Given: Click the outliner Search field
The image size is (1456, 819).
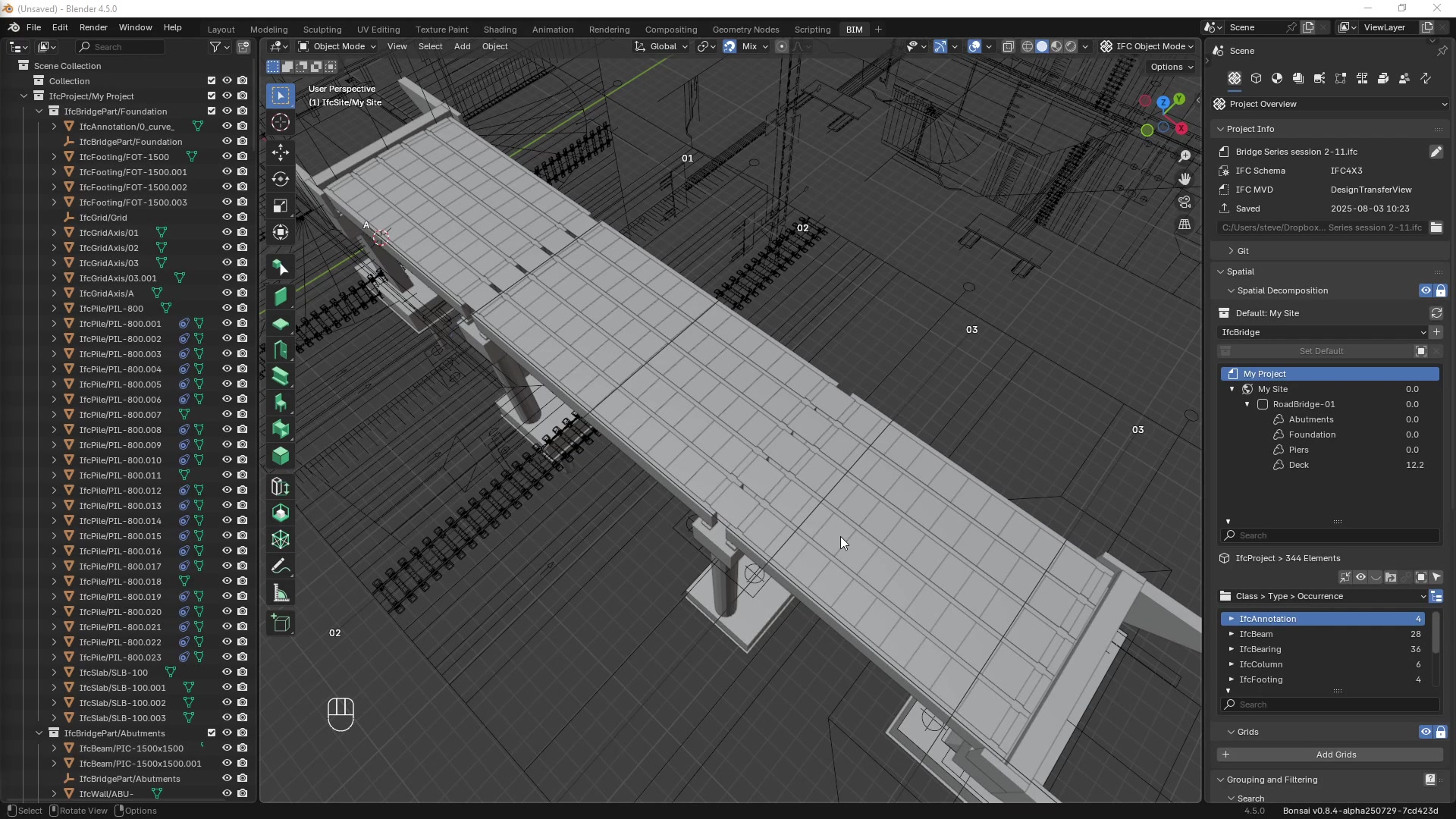Looking at the screenshot, I should [121, 47].
